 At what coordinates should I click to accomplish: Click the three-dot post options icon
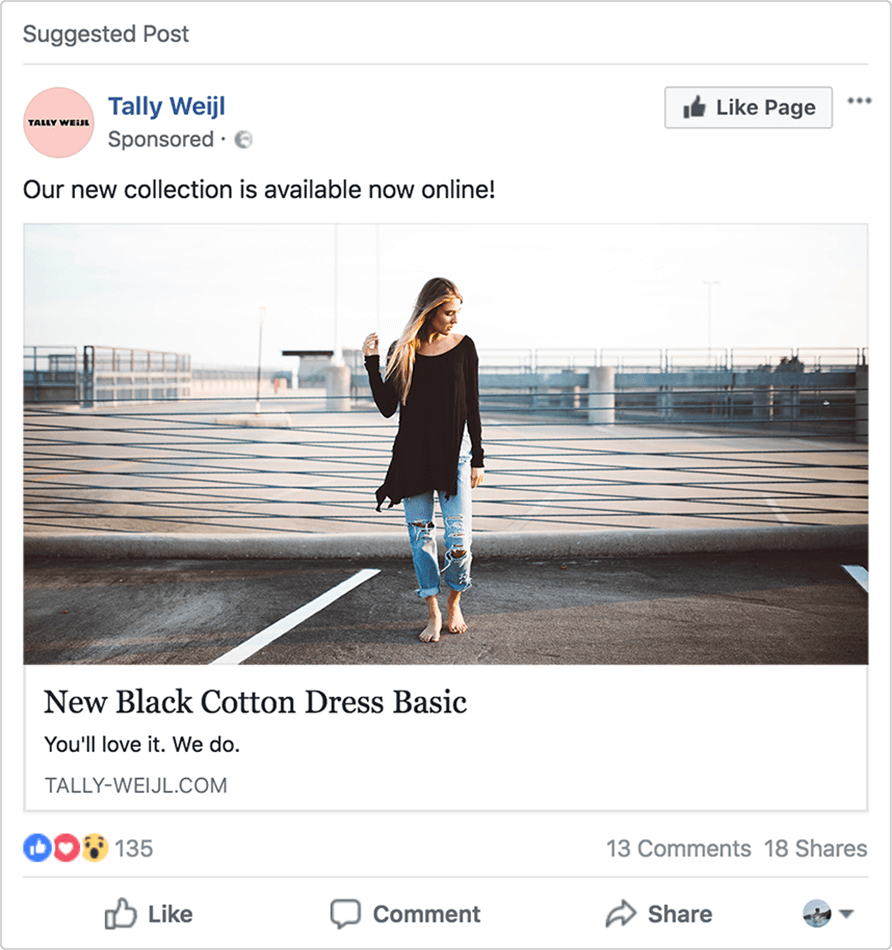(859, 101)
